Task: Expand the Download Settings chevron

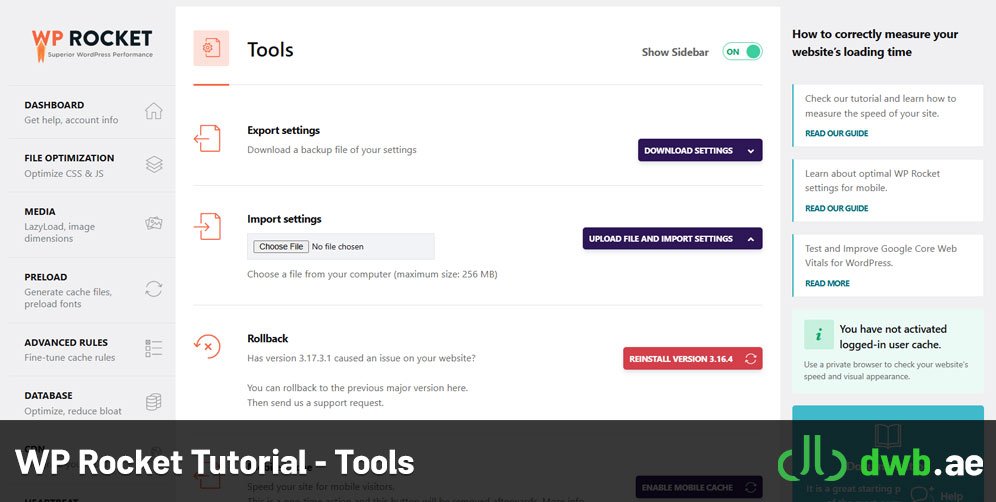Action: [x=751, y=151]
